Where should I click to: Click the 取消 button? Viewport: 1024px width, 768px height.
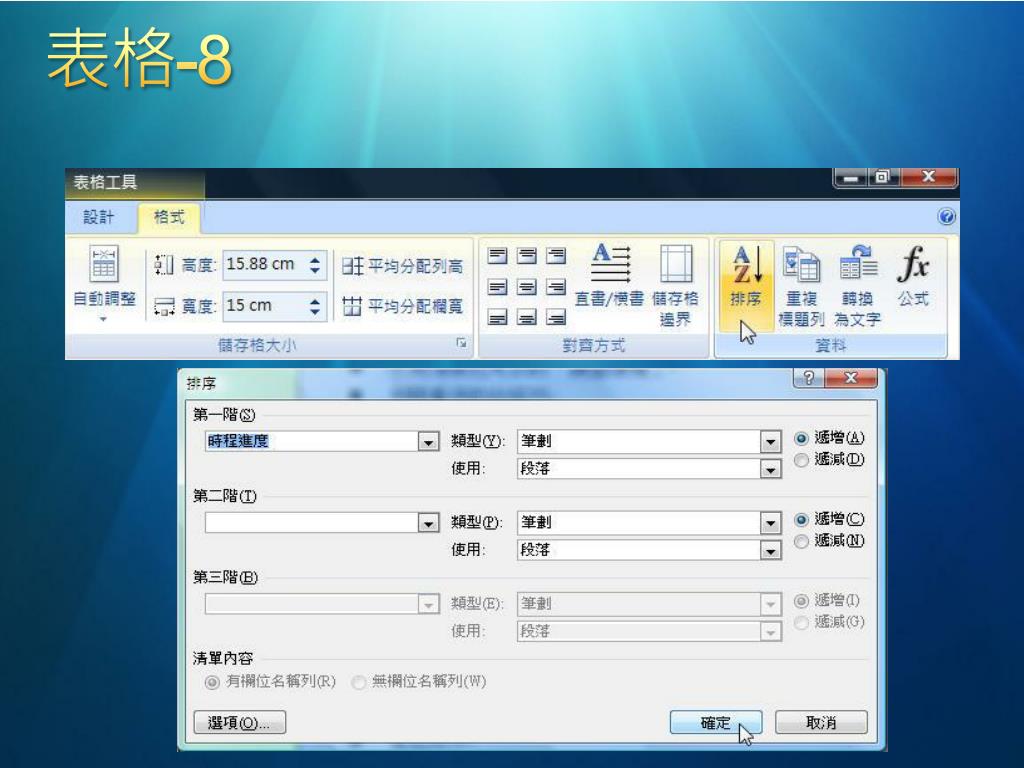pos(821,722)
